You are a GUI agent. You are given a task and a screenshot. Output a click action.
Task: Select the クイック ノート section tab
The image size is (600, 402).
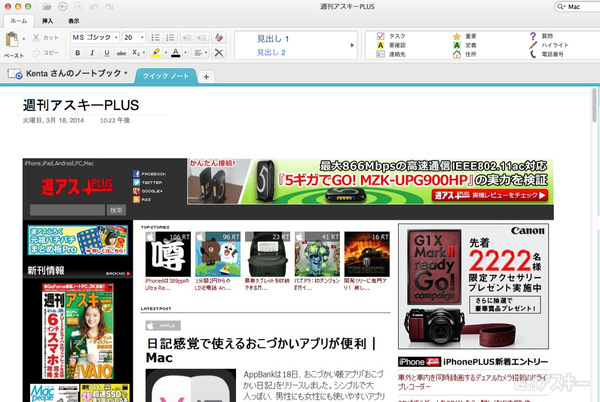pyautogui.click(x=166, y=76)
